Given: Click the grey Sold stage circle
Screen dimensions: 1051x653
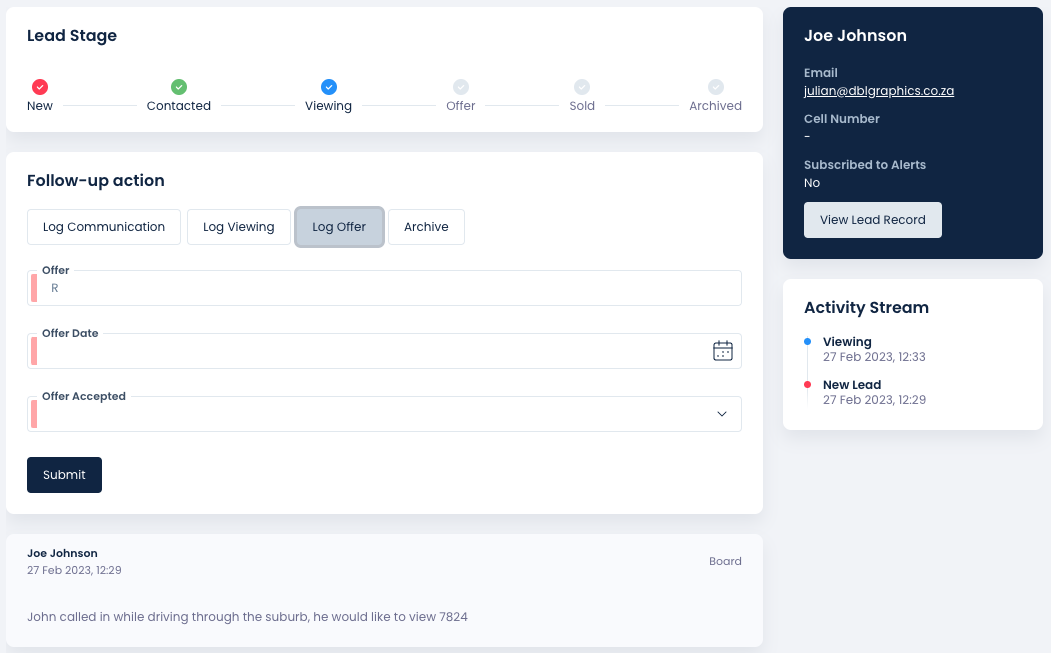Looking at the screenshot, I should [582, 87].
